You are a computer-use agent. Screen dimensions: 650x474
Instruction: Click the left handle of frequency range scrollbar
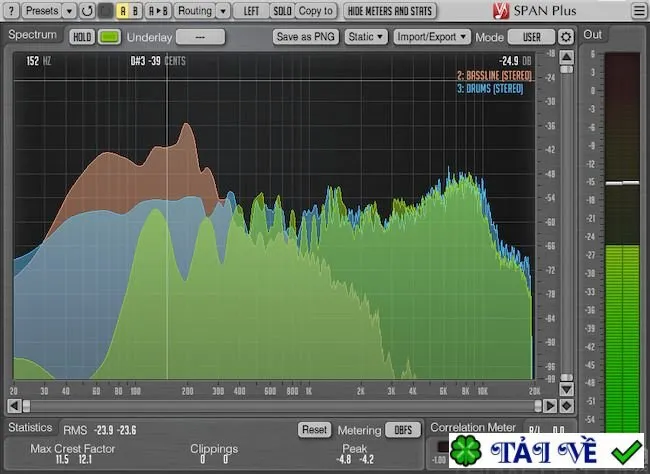(27, 406)
